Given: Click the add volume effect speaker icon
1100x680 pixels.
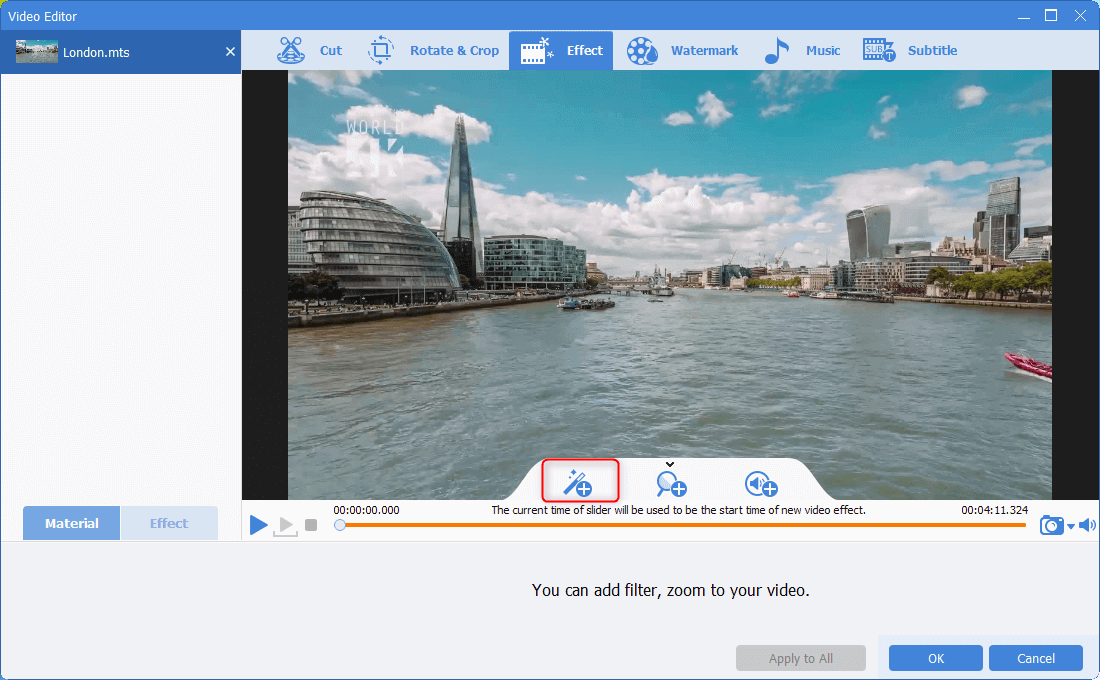Looking at the screenshot, I should point(761,484).
